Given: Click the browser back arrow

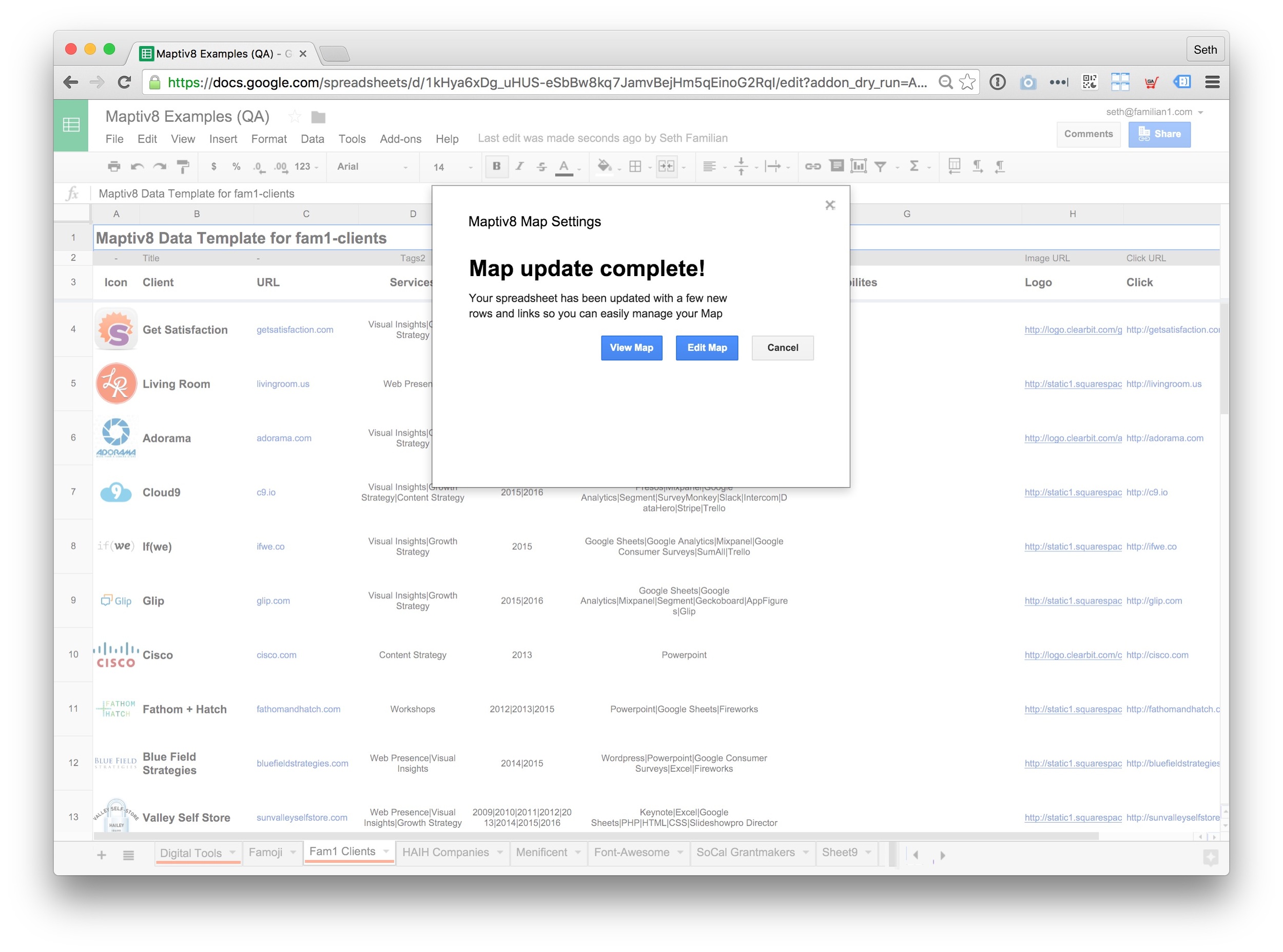Looking at the screenshot, I should 70,83.
